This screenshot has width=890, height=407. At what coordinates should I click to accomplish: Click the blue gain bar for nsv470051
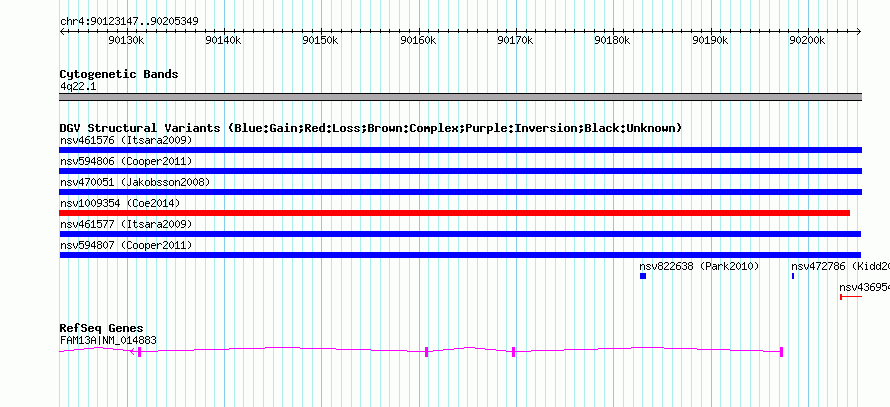tap(460, 192)
